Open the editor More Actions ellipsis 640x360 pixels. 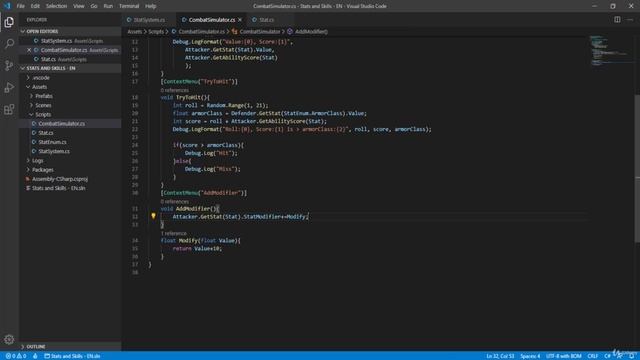pos(630,20)
